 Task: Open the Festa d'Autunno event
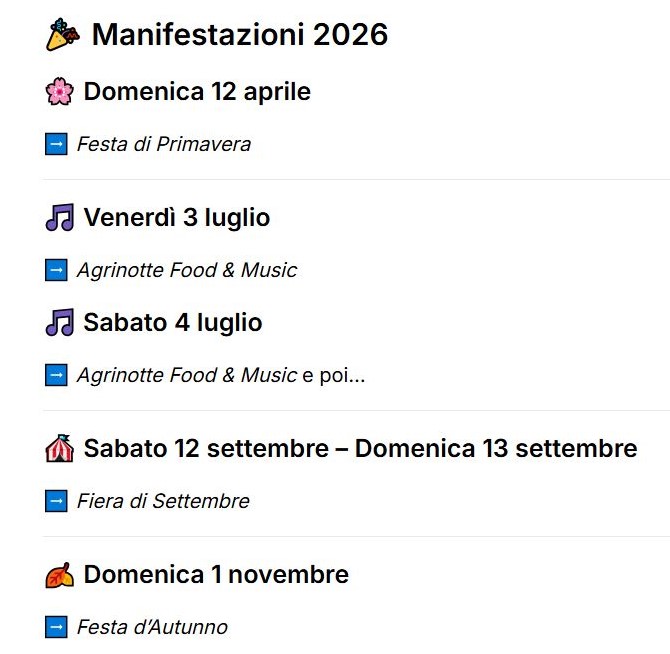[x=152, y=627]
